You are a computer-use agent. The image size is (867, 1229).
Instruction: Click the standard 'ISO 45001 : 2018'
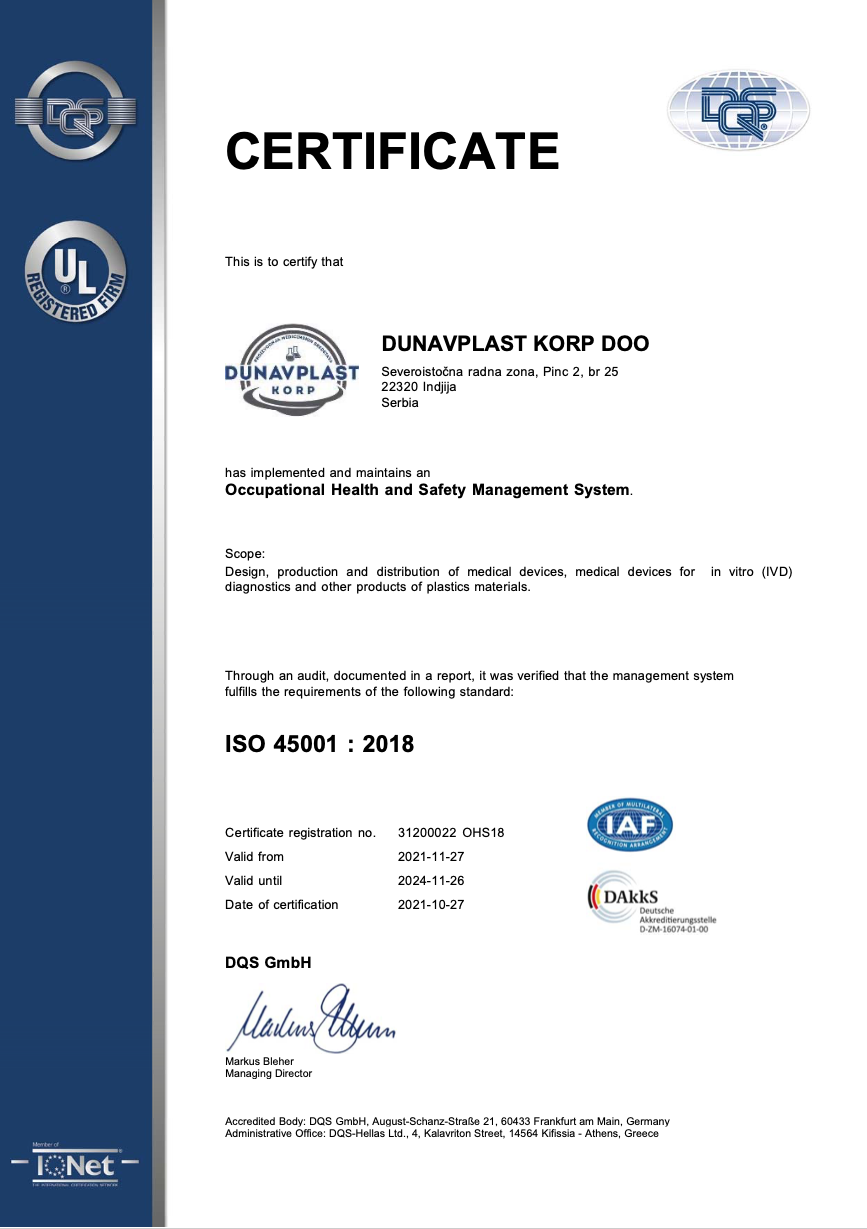point(319,745)
